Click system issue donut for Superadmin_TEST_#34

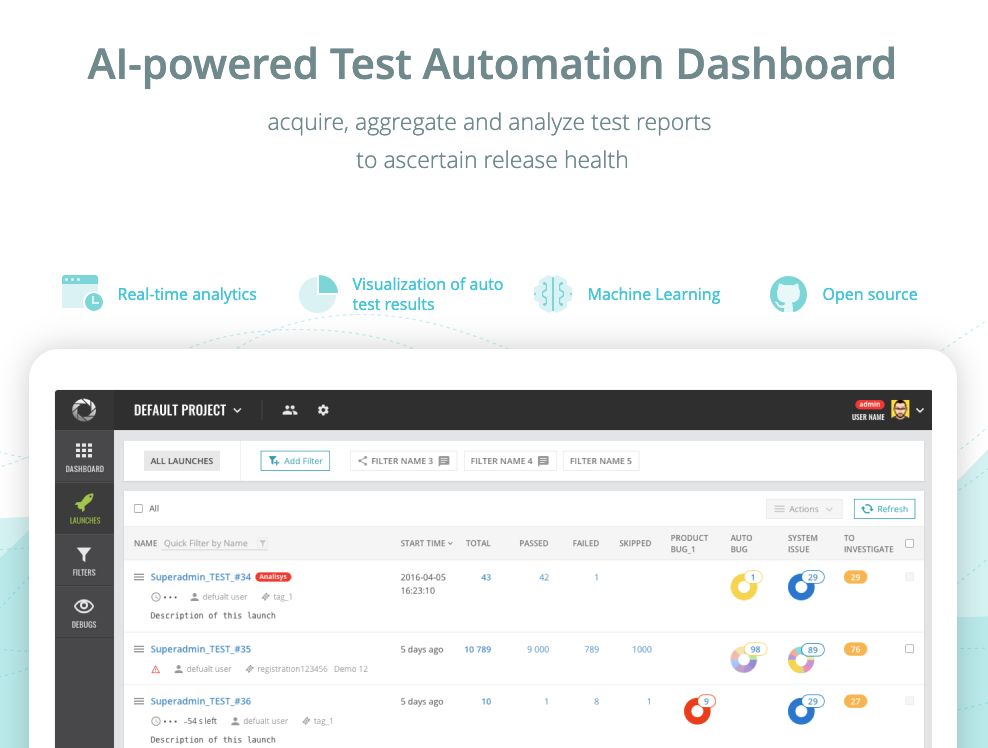[x=801, y=587]
